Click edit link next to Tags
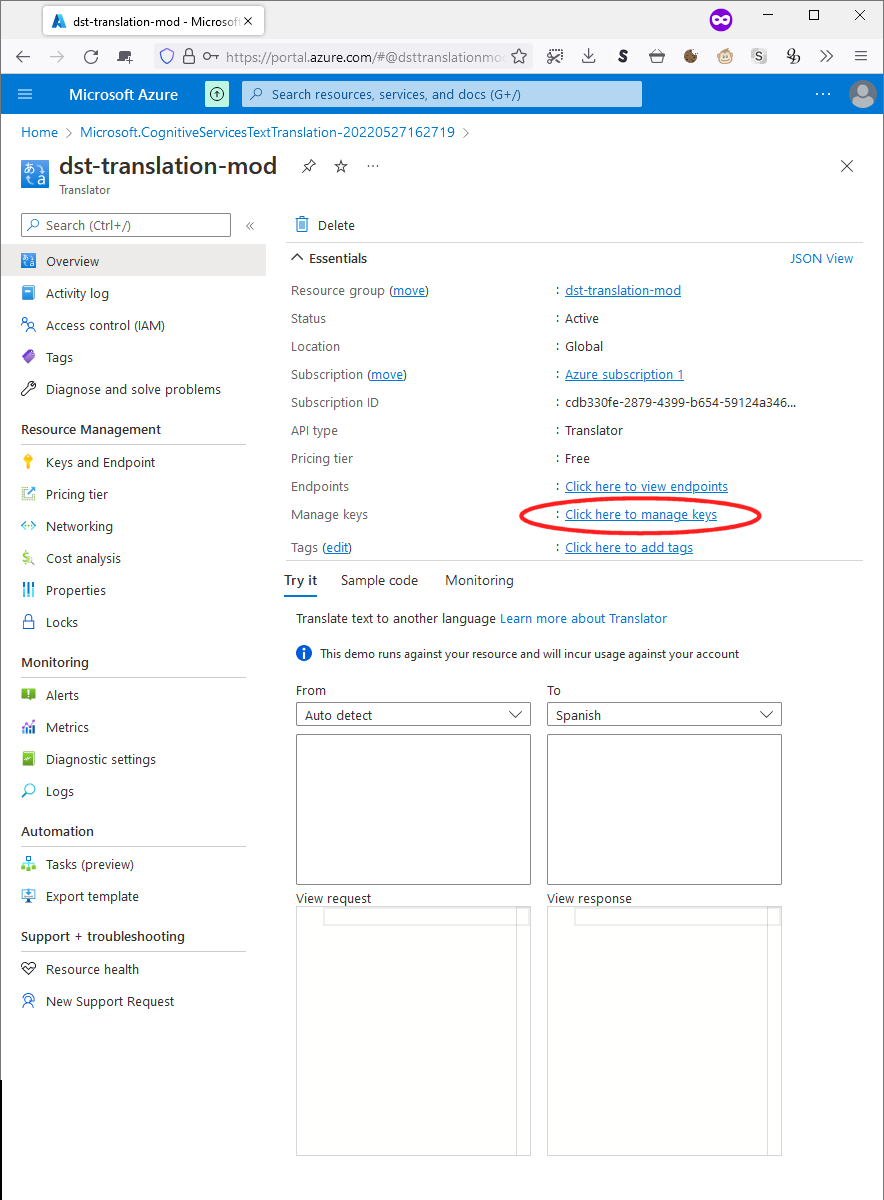This screenshot has height=1200, width=884. coord(337,547)
